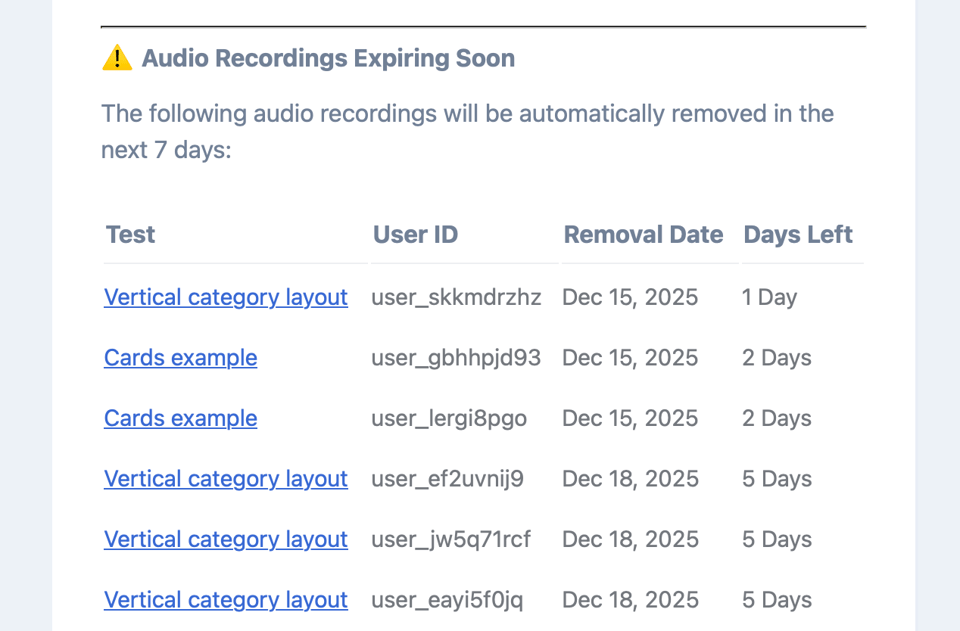
Task: Click the Test column header
Action: pyautogui.click(x=130, y=235)
